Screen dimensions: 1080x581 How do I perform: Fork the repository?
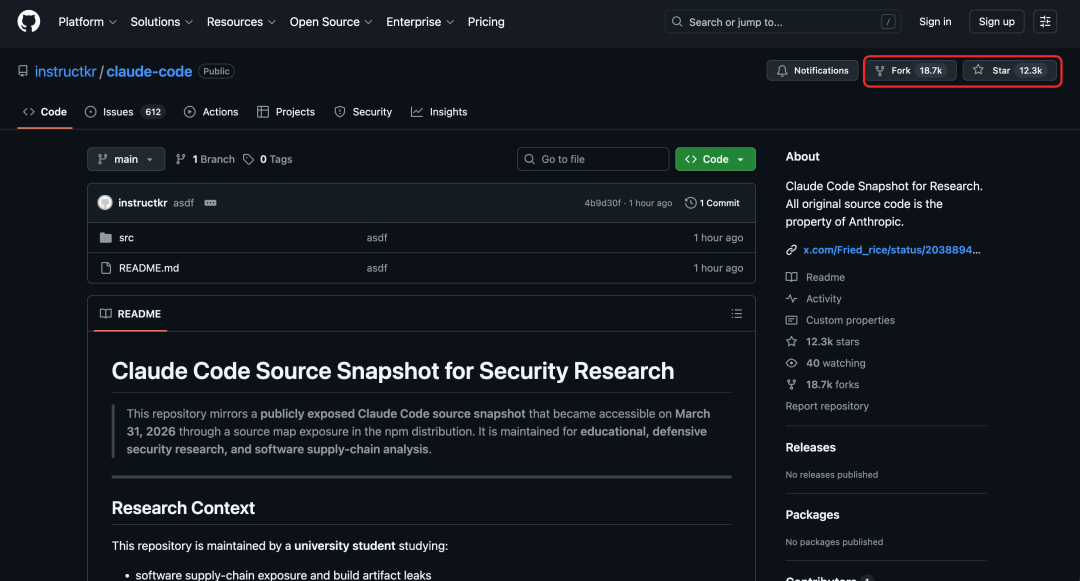click(908, 71)
